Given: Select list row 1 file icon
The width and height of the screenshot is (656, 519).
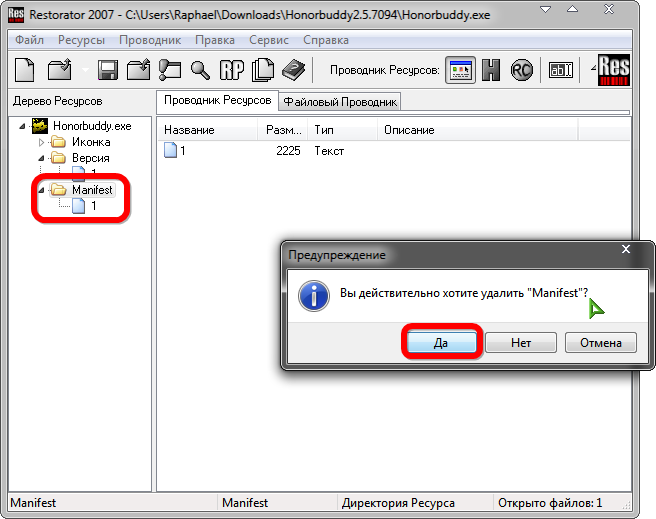Looking at the screenshot, I should tap(170, 150).
